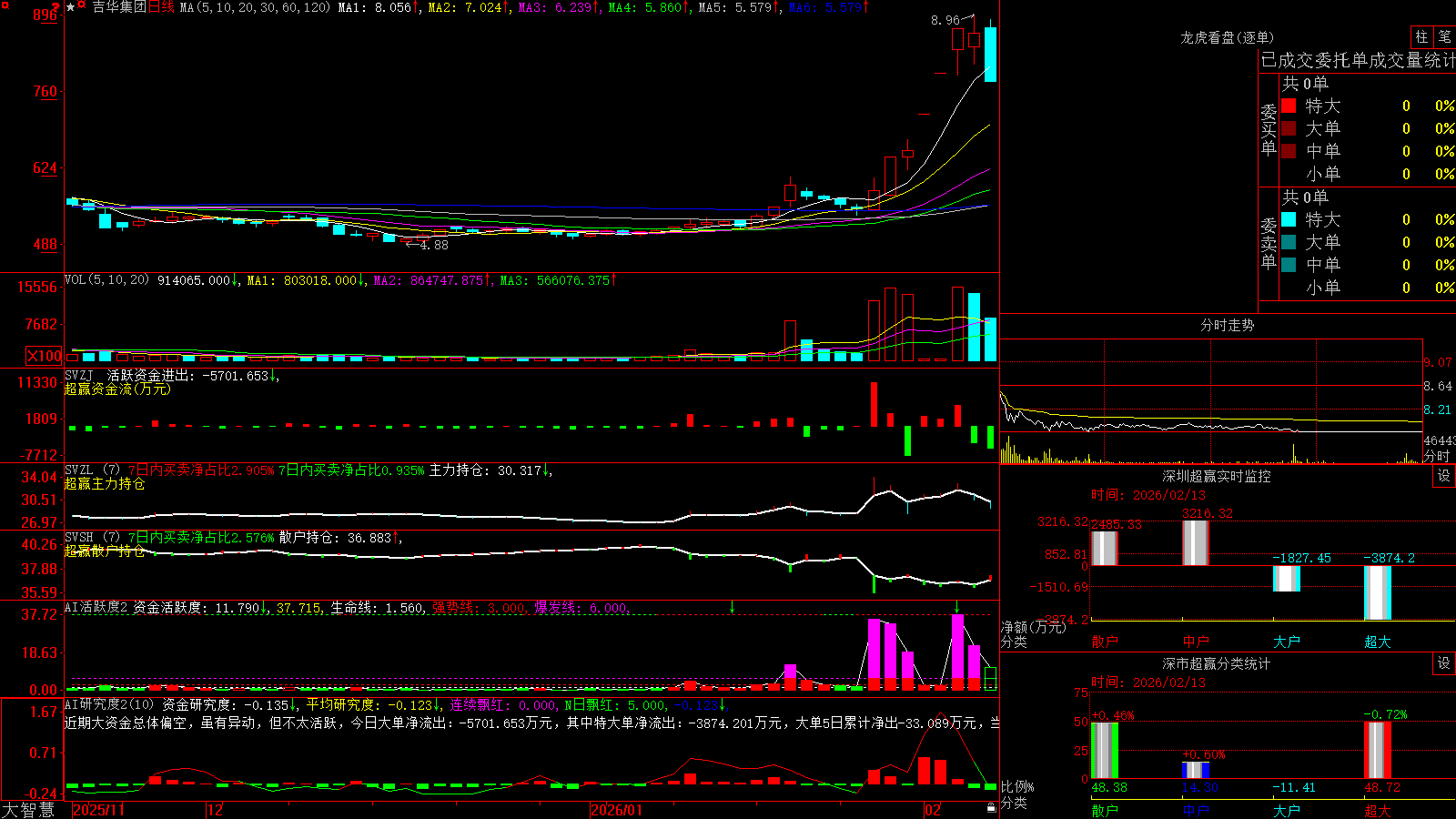Click the 4.88 low price annotation
This screenshot has width=1456, height=819.
[x=434, y=245]
